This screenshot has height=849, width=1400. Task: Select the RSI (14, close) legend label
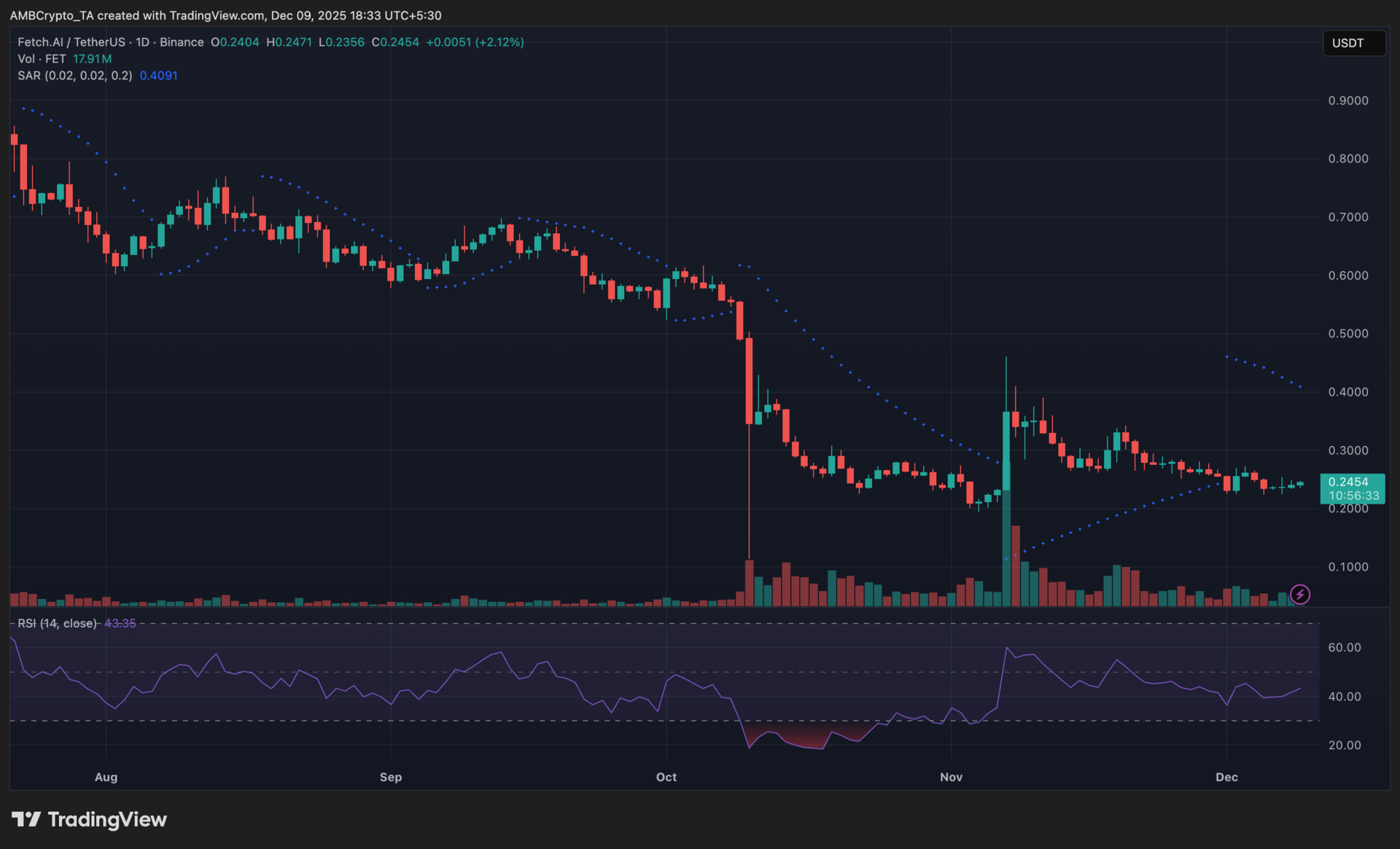[57, 624]
